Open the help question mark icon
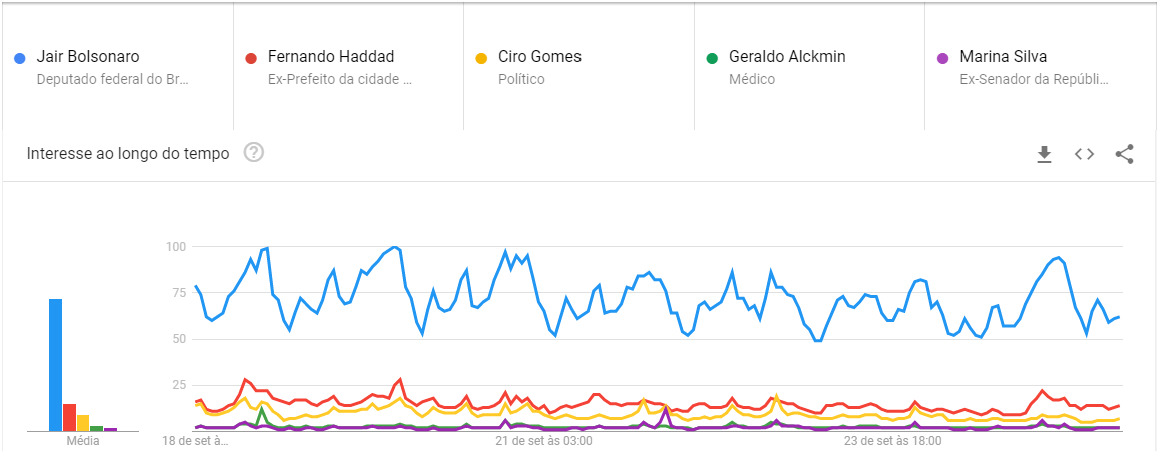 [x=254, y=153]
